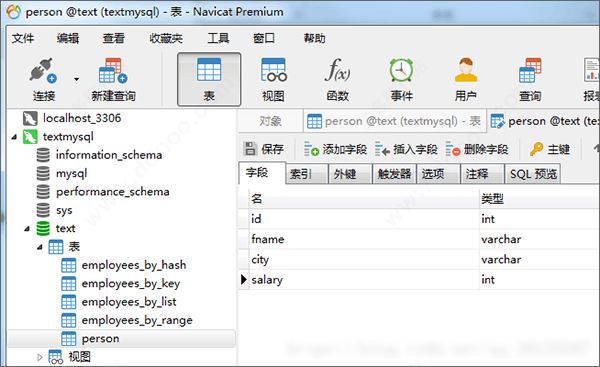Switch to the 对象 tab
The height and width of the screenshot is (367, 600).
(271, 121)
